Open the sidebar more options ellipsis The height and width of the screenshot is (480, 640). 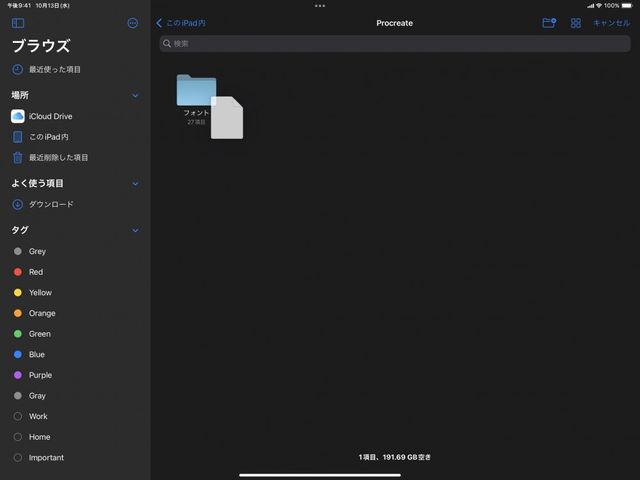point(133,23)
